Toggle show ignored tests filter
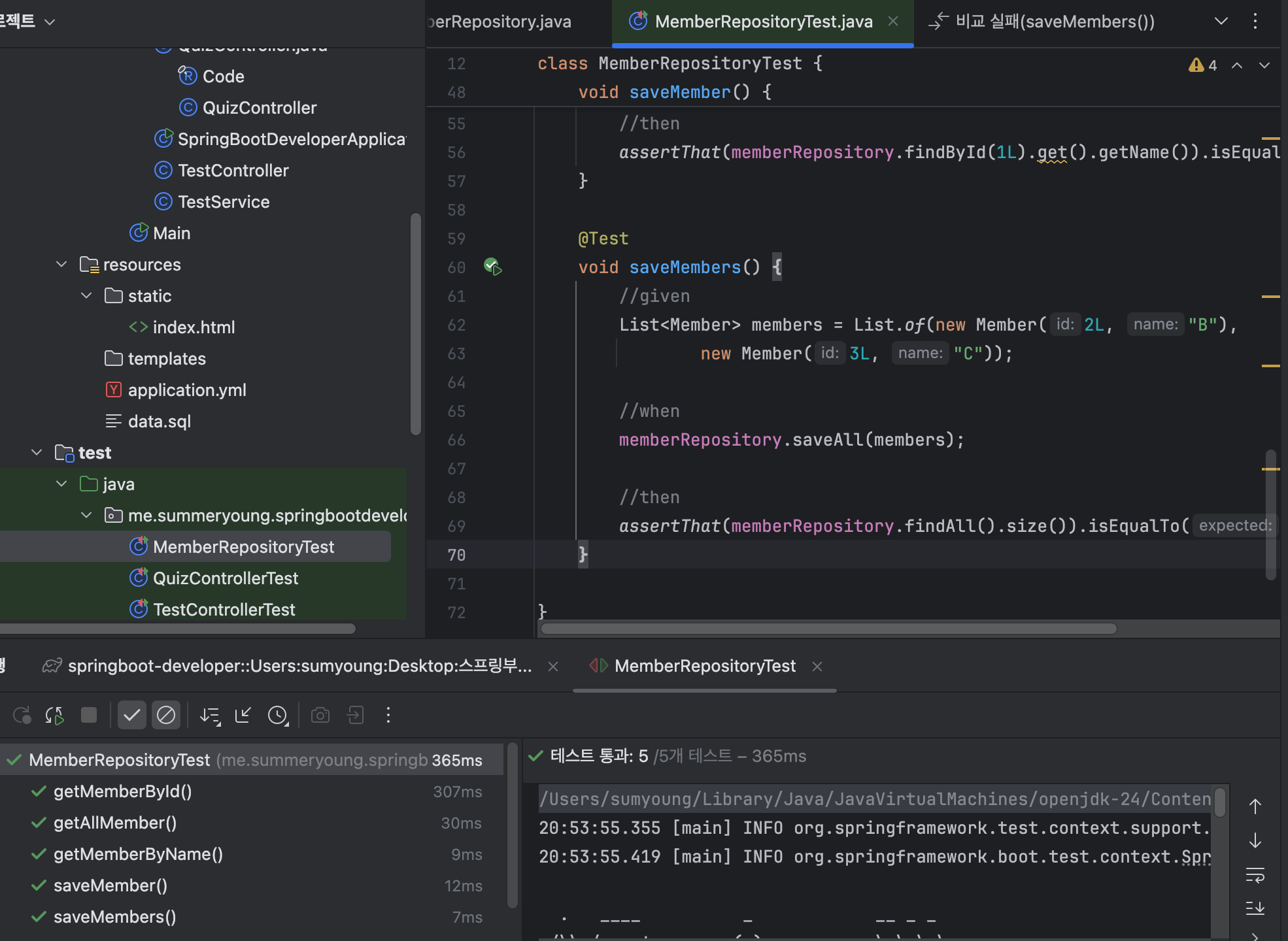Screen dimensions: 1288x941 pos(166,716)
